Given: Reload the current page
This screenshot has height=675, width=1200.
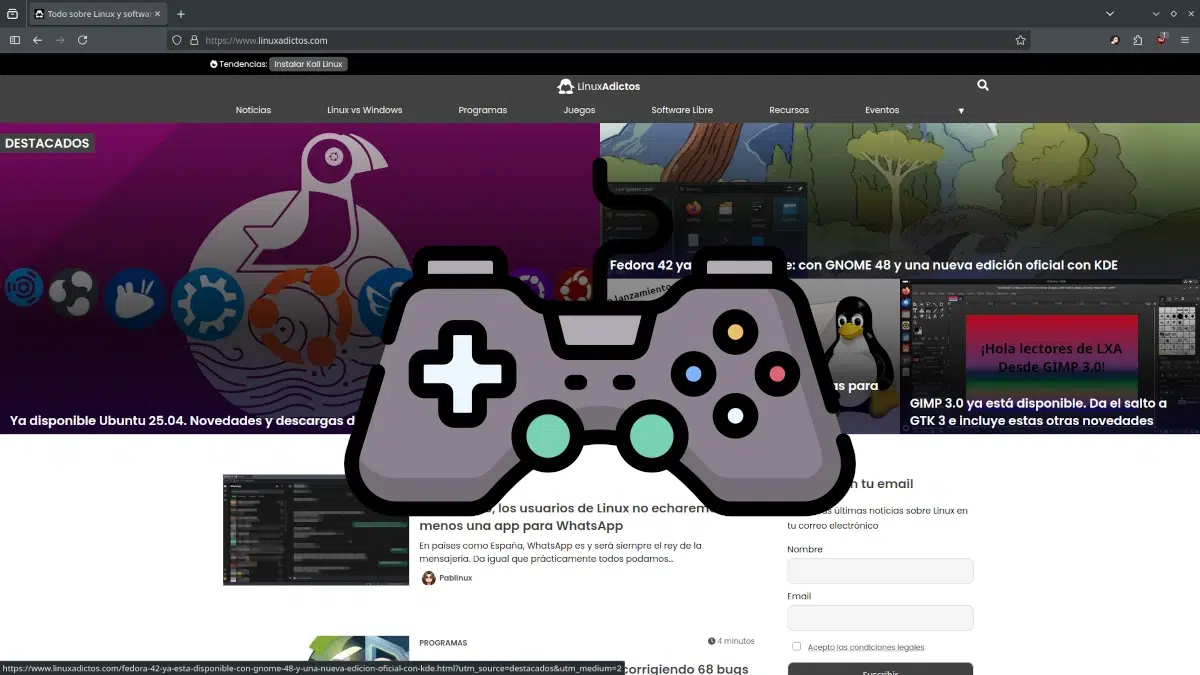Looking at the screenshot, I should pos(83,40).
